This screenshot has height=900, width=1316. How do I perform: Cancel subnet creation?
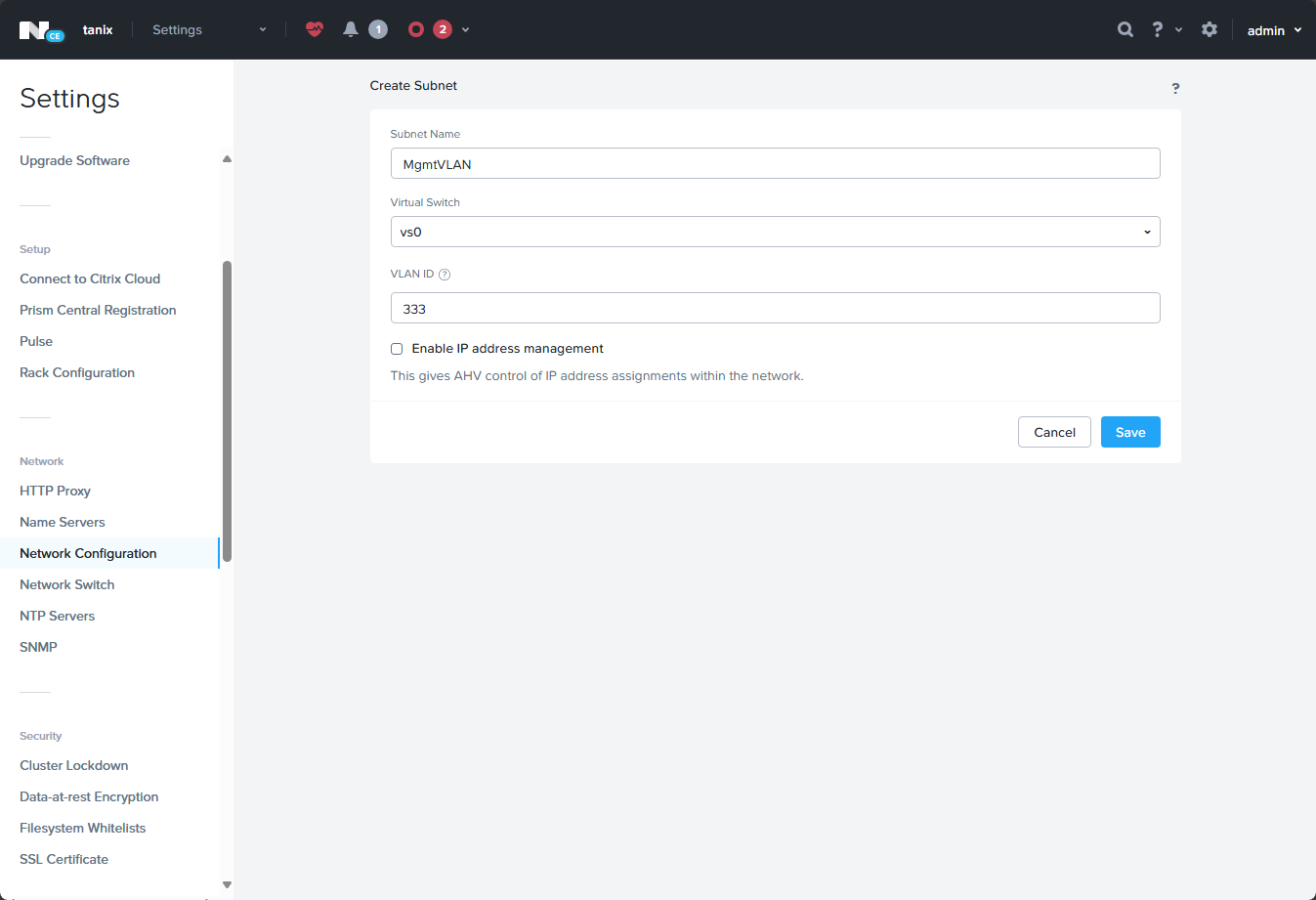point(1054,432)
